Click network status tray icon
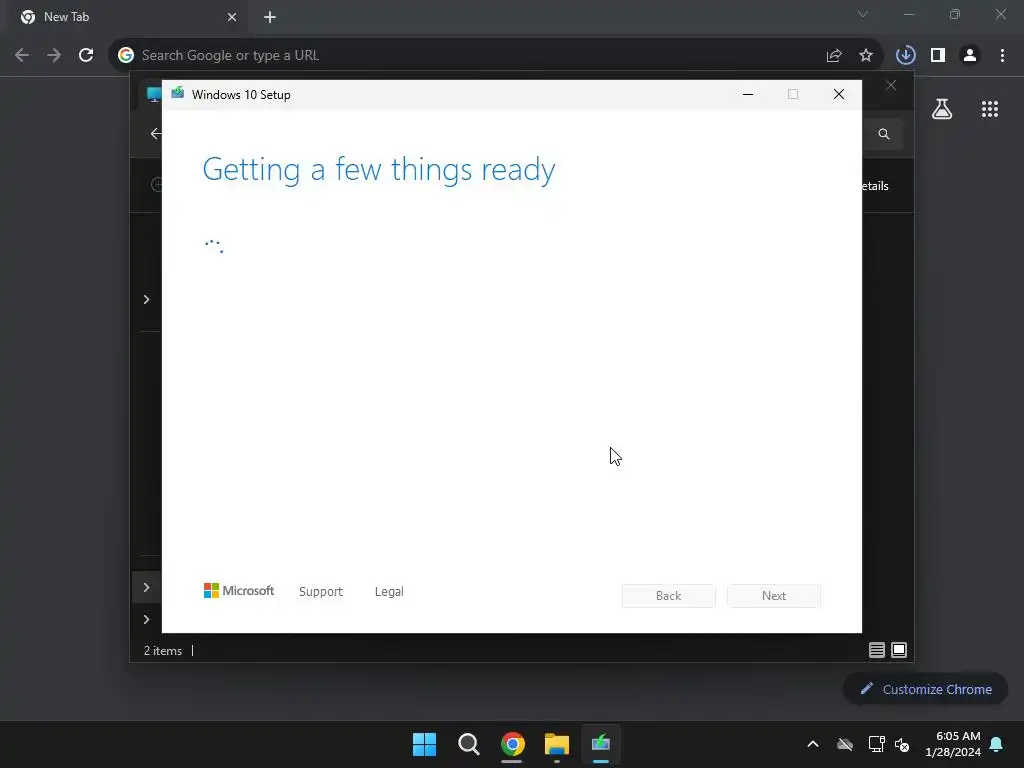 coord(876,744)
